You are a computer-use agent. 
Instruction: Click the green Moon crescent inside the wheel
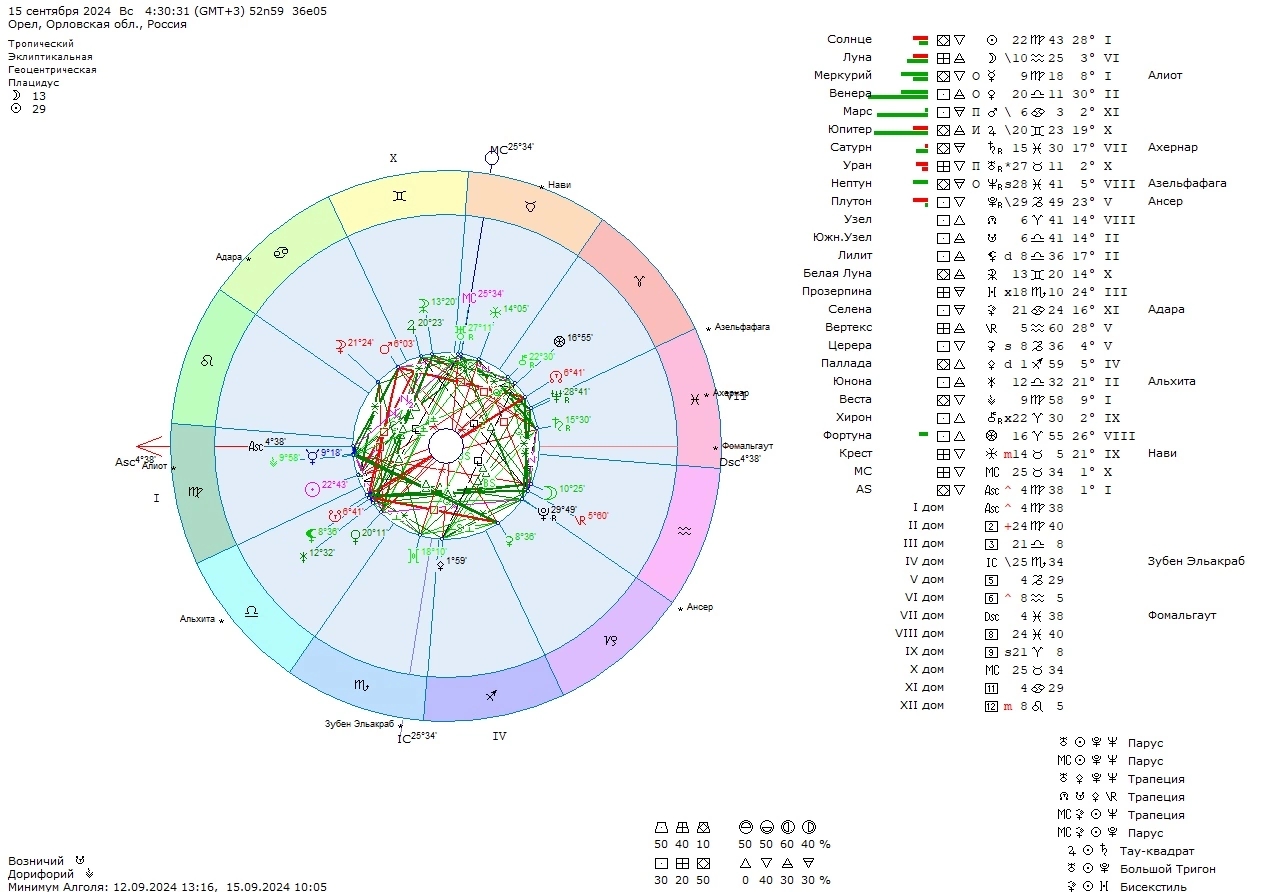point(550,491)
